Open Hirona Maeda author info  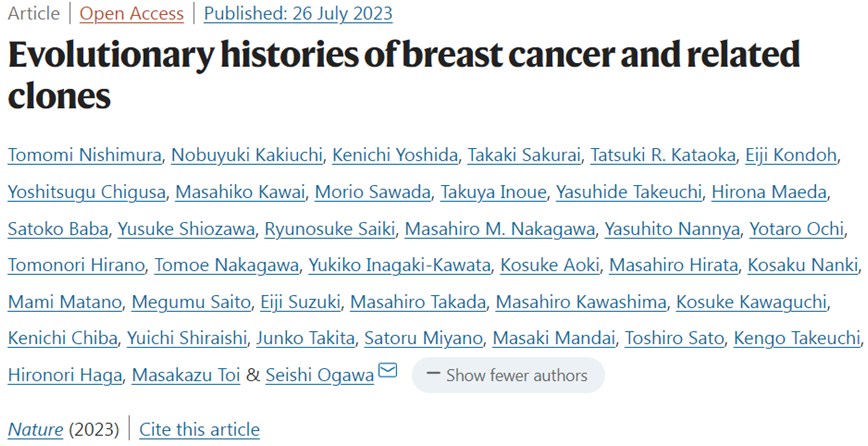769,192
